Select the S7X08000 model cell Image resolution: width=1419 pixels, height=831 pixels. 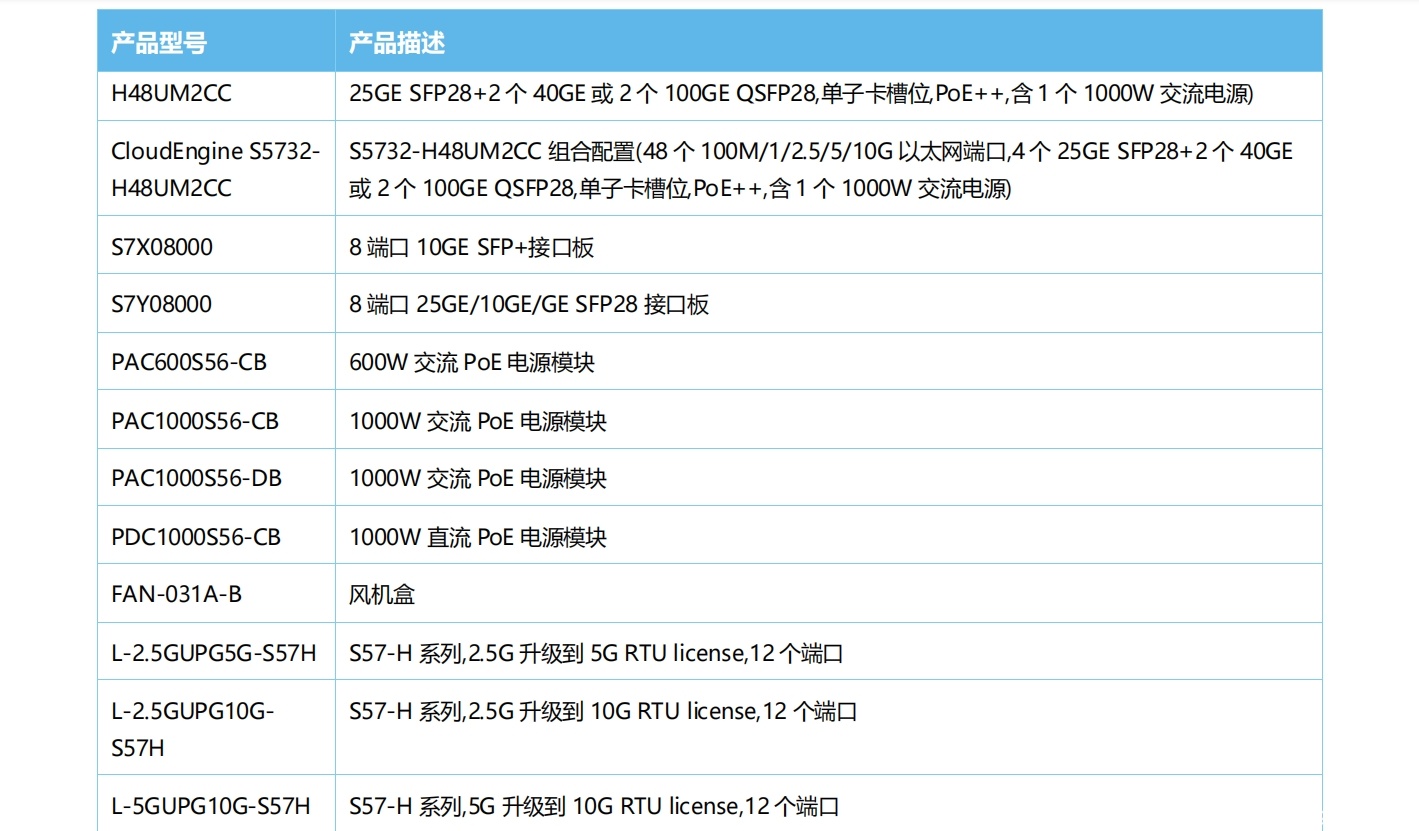point(162,247)
